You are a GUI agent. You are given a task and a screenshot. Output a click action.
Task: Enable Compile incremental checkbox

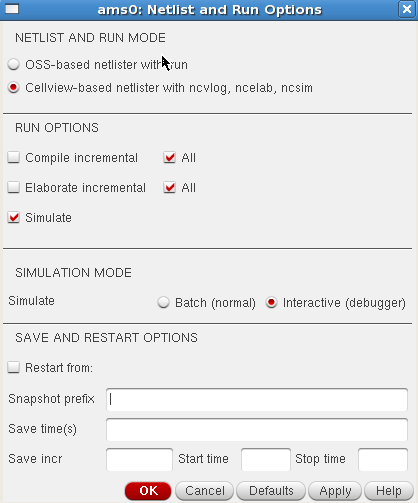(x=14, y=157)
